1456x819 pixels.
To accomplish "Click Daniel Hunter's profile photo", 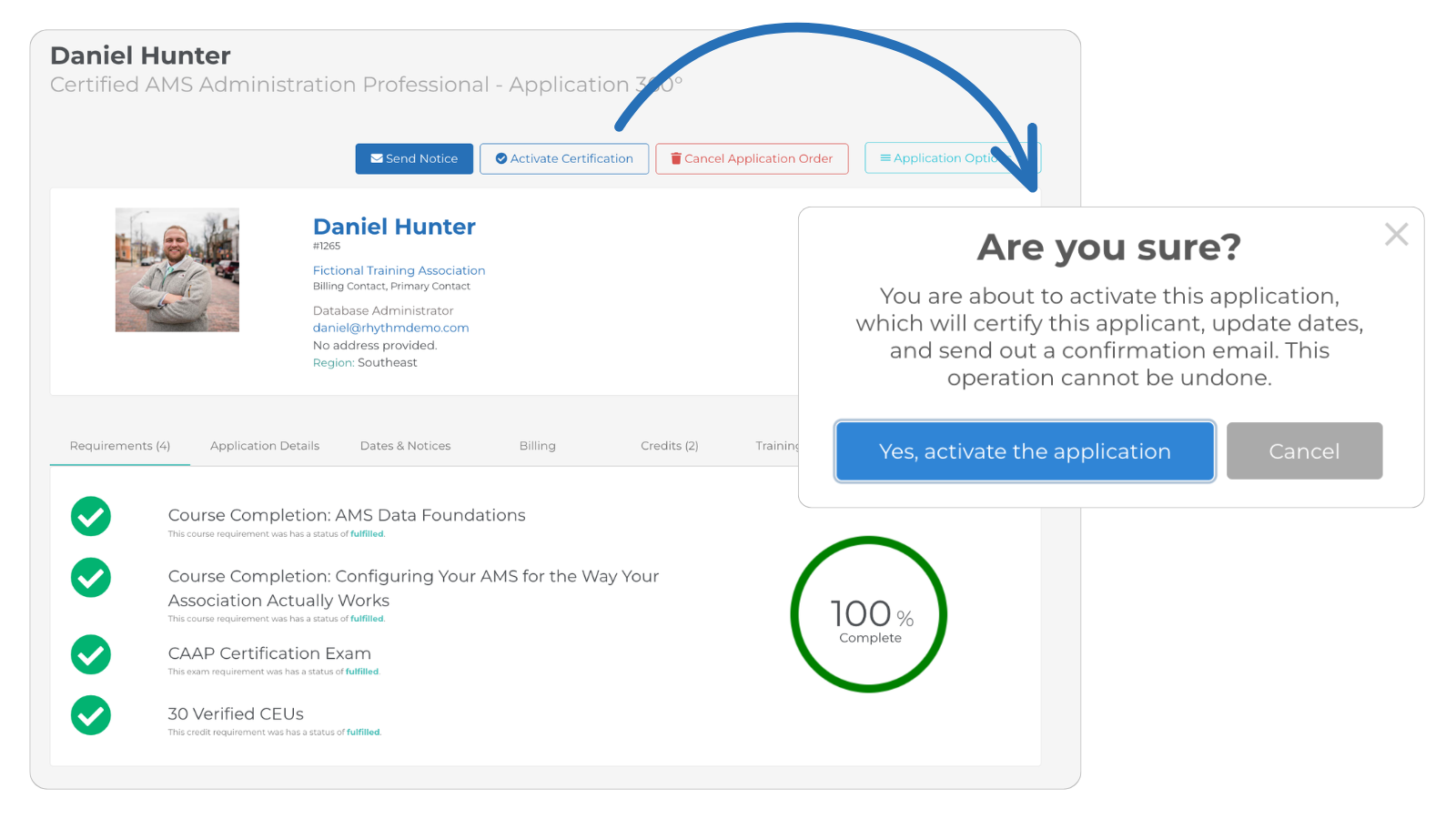I will click(177, 269).
